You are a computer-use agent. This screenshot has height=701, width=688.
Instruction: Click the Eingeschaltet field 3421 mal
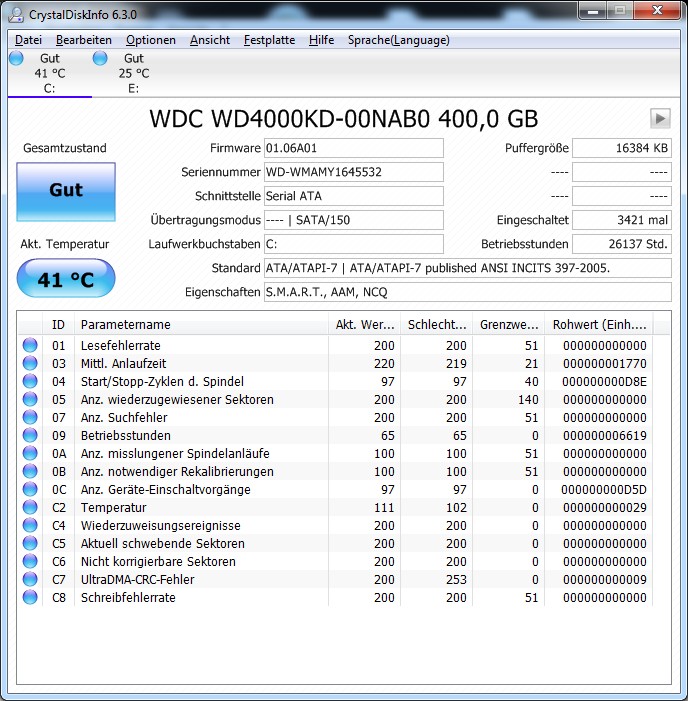point(622,220)
